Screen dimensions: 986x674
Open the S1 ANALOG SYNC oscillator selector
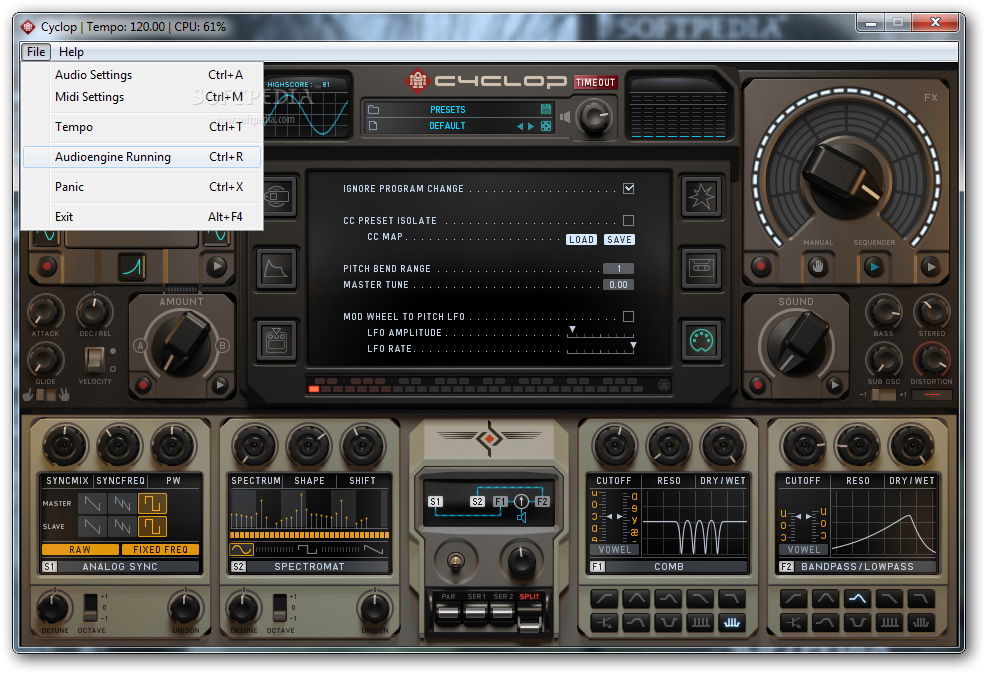coord(120,566)
